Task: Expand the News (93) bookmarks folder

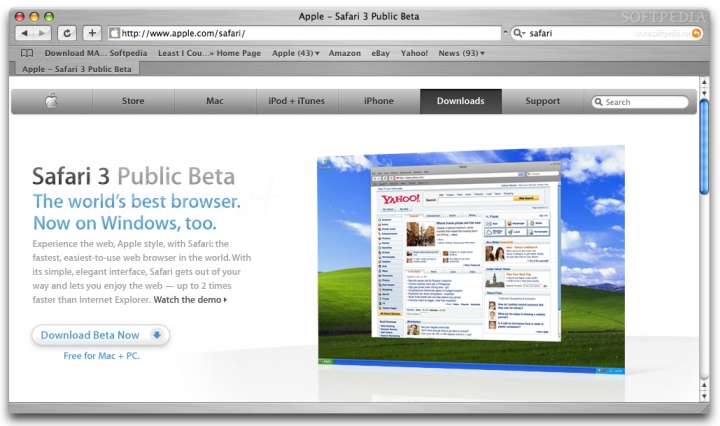Action: (x=461, y=53)
